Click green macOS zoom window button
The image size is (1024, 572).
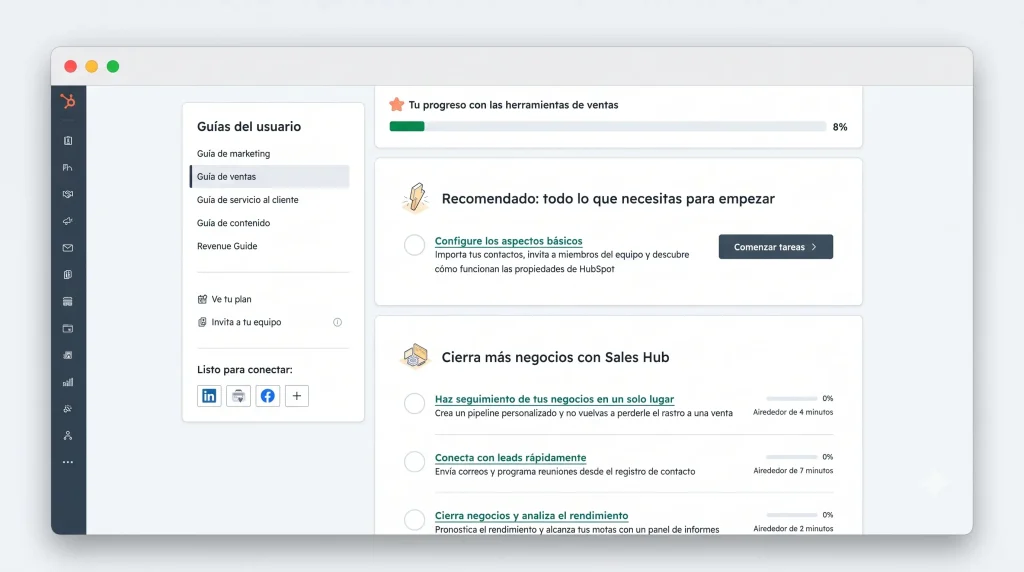click(x=113, y=67)
